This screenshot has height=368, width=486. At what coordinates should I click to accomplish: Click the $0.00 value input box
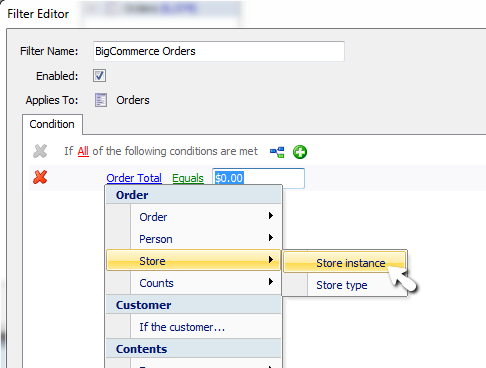coord(258,178)
